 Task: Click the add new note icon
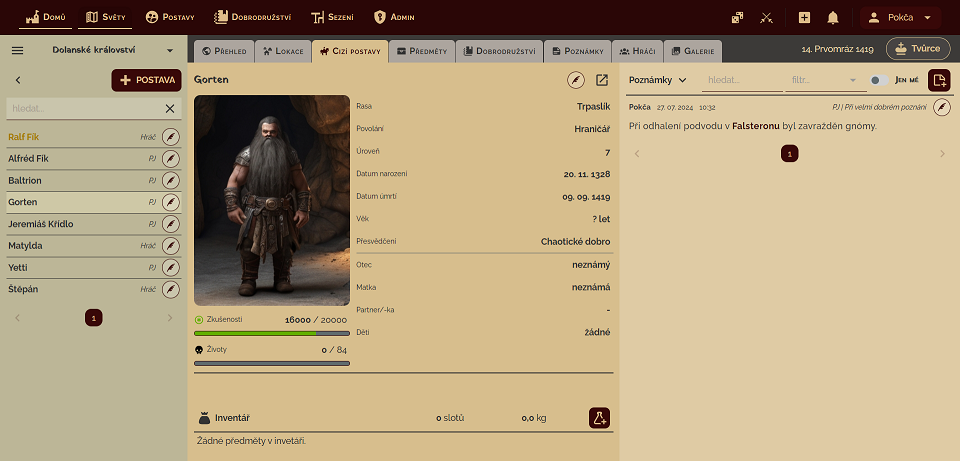pos(939,80)
